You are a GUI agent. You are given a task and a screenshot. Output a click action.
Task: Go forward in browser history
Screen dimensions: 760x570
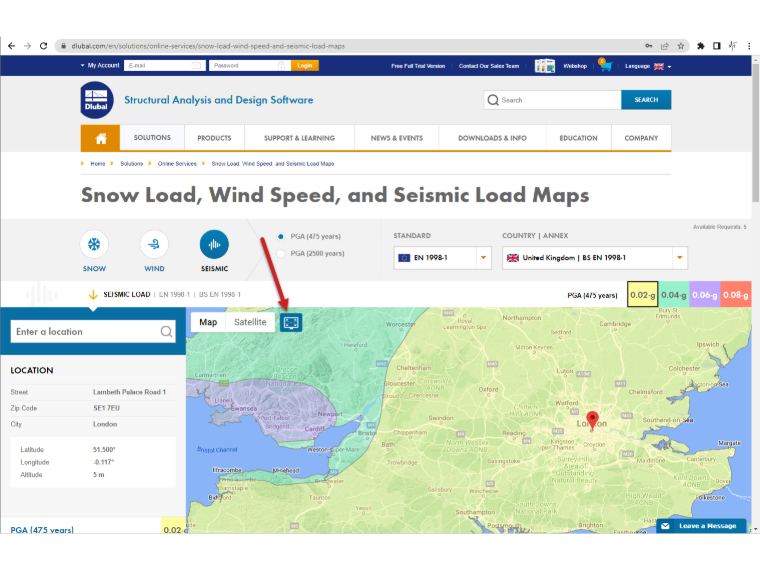tap(28, 46)
